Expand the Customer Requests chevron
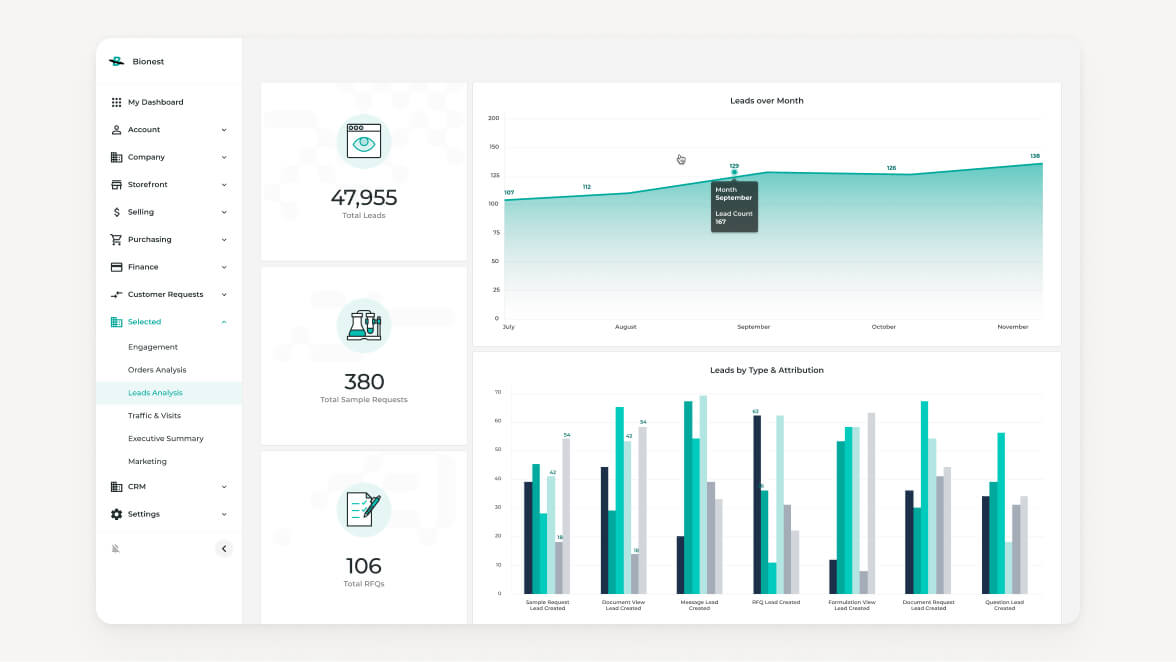The height and width of the screenshot is (662, 1176). pos(224,295)
